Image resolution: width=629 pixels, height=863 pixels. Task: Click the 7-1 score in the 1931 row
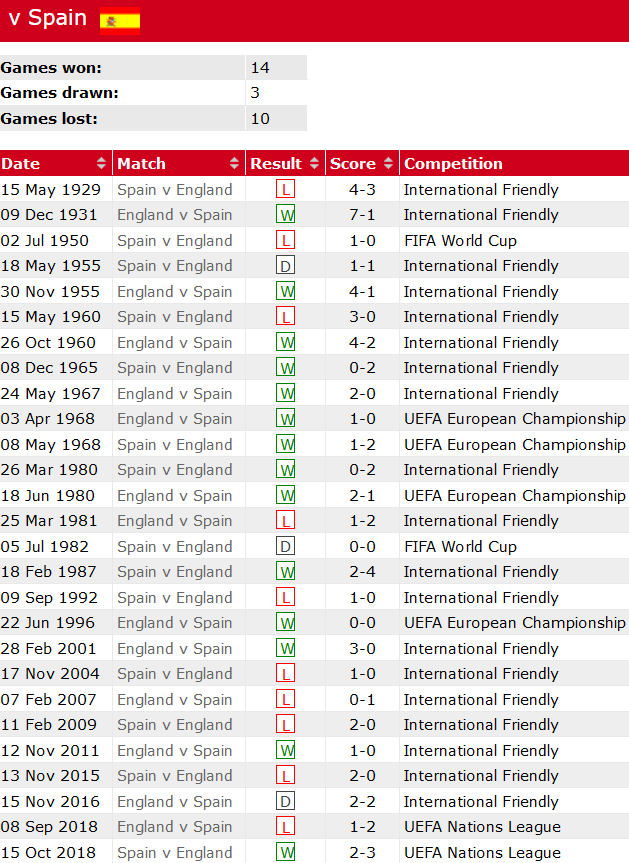(x=362, y=215)
